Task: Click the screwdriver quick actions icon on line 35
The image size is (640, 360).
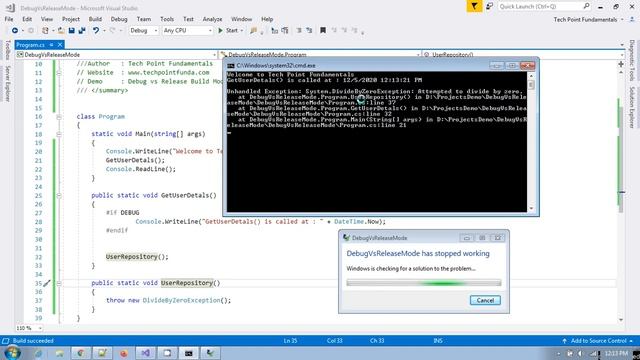Action: click(x=47, y=283)
